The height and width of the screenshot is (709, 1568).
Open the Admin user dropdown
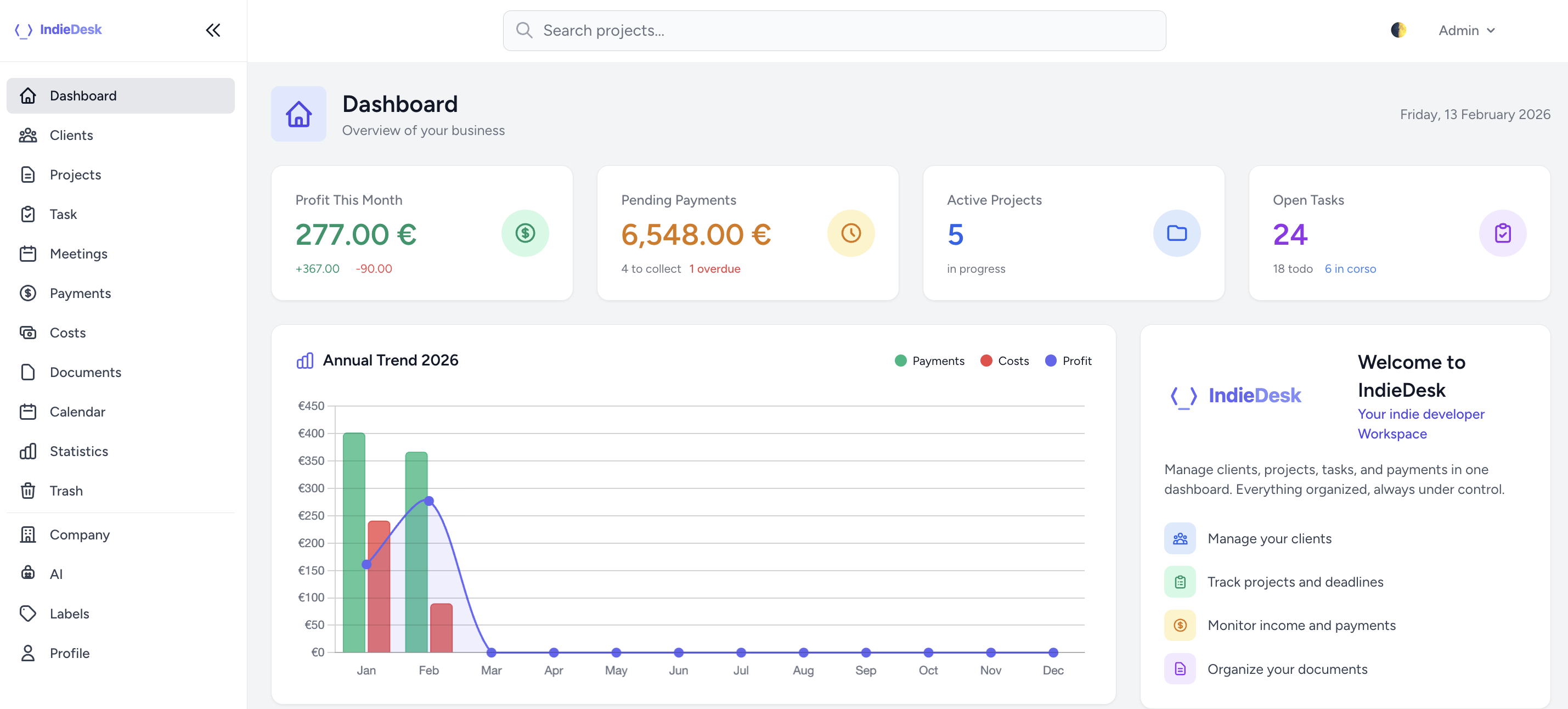[x=1466, y=30]
